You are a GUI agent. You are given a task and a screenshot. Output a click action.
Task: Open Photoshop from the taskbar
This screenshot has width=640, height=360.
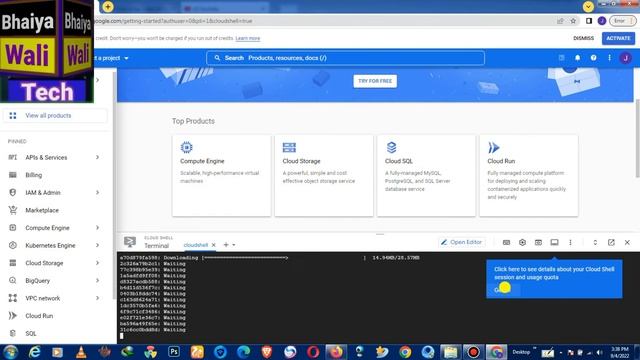click(173, 352)
